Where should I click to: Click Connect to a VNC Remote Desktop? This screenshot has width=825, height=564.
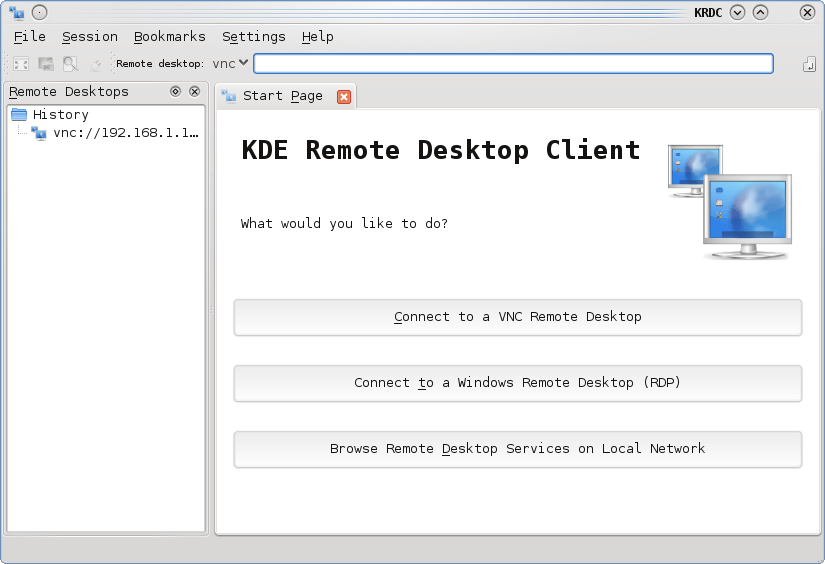click(517, 317)
